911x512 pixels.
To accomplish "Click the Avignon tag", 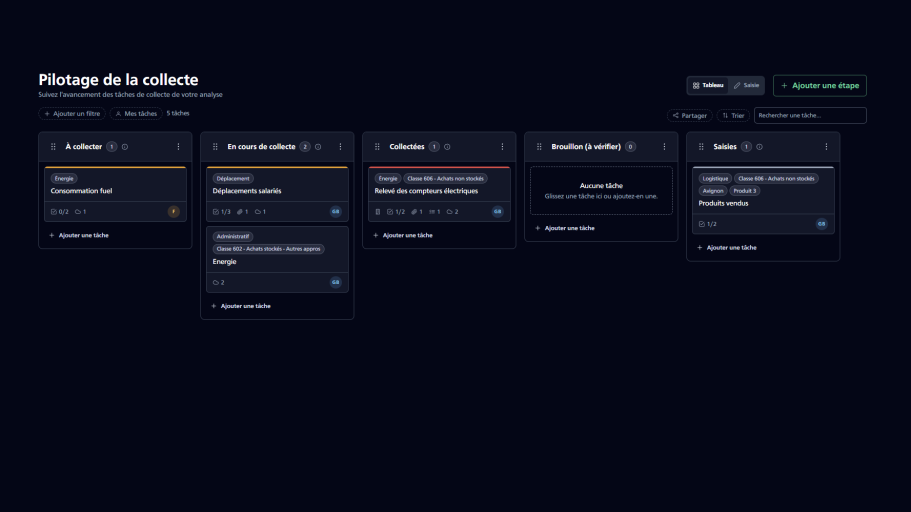I will [713, 191].
